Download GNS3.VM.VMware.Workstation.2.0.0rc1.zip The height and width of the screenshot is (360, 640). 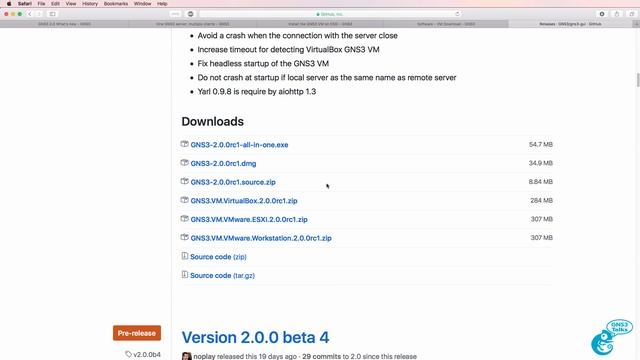[261, 238]
